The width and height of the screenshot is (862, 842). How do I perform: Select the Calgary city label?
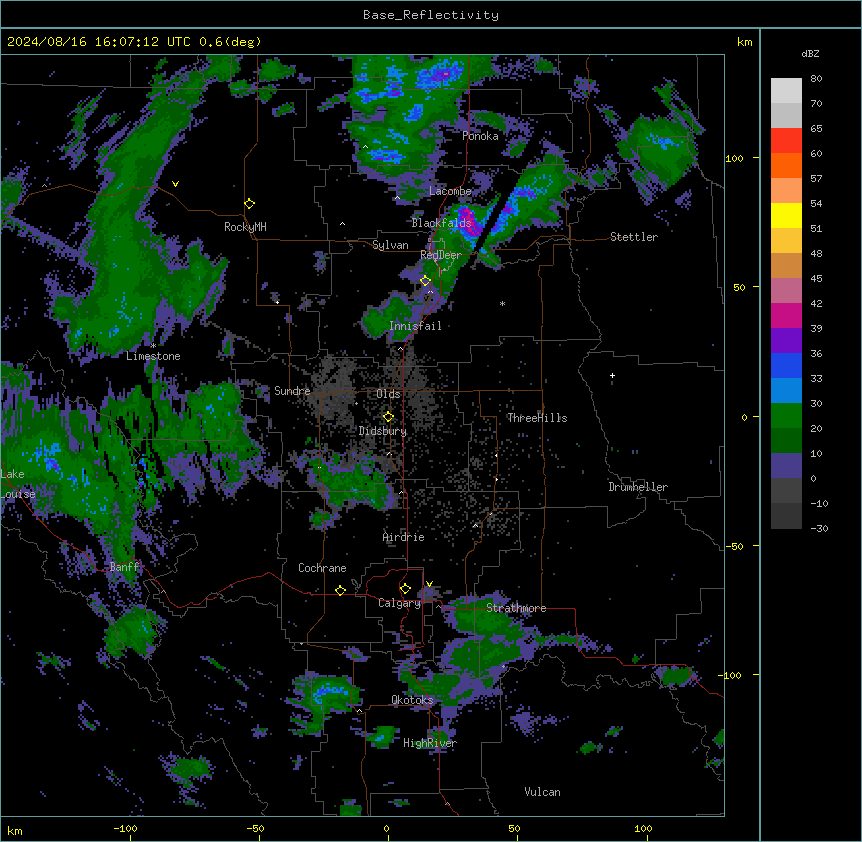click(400, 603)
